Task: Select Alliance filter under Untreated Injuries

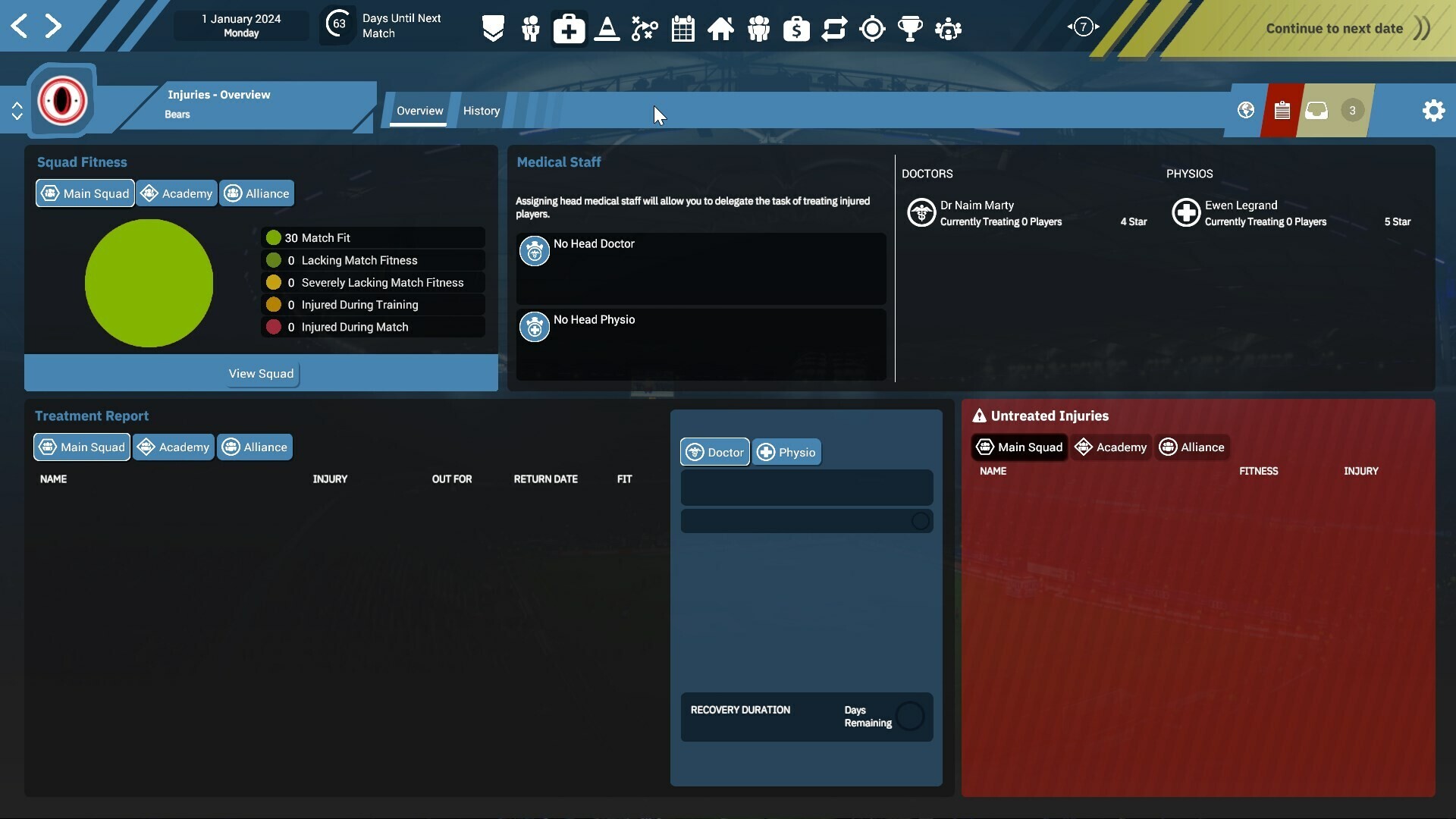Action: click(1192, 447)
